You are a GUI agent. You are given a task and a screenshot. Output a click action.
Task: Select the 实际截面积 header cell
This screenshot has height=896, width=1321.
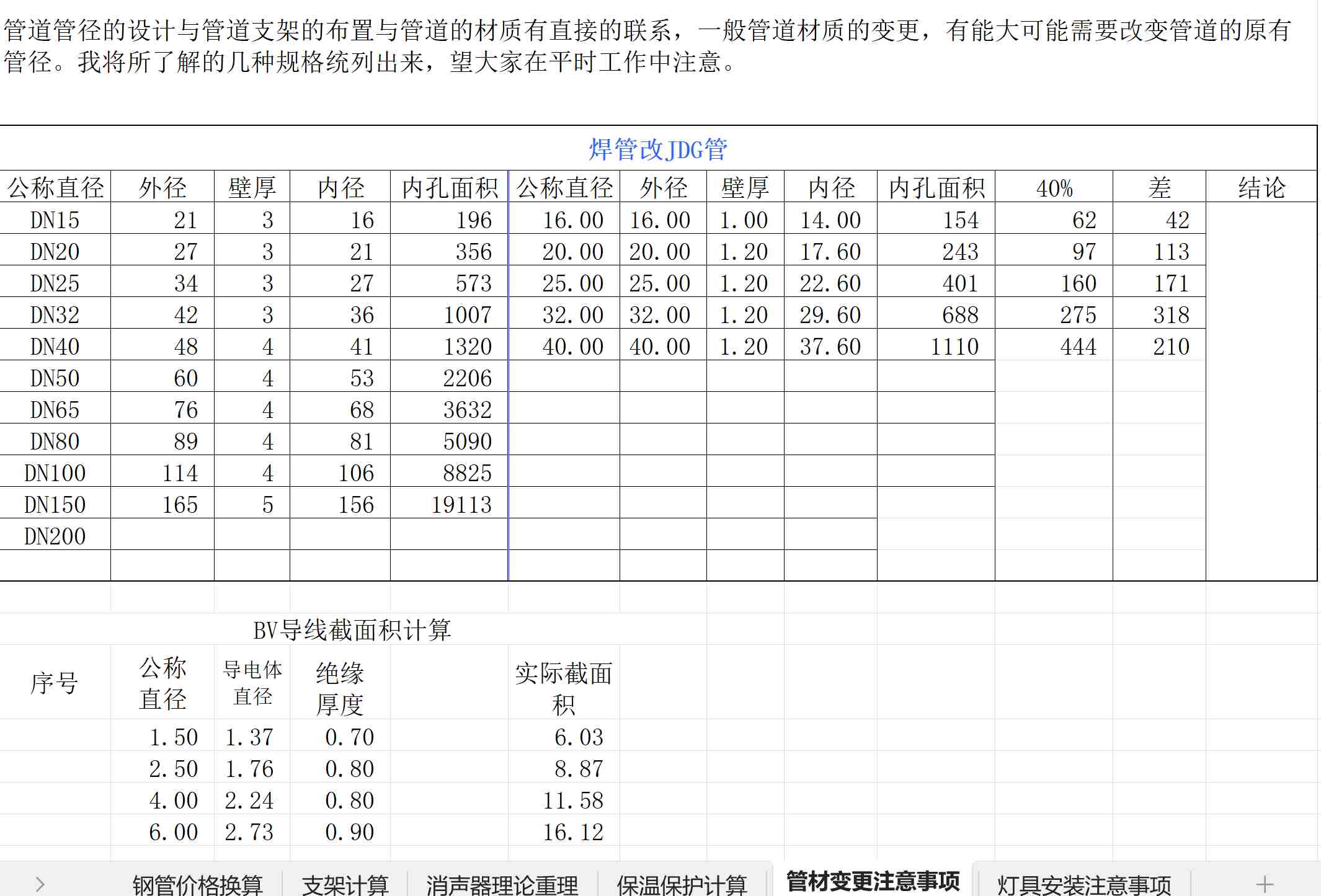coord(563,688)
